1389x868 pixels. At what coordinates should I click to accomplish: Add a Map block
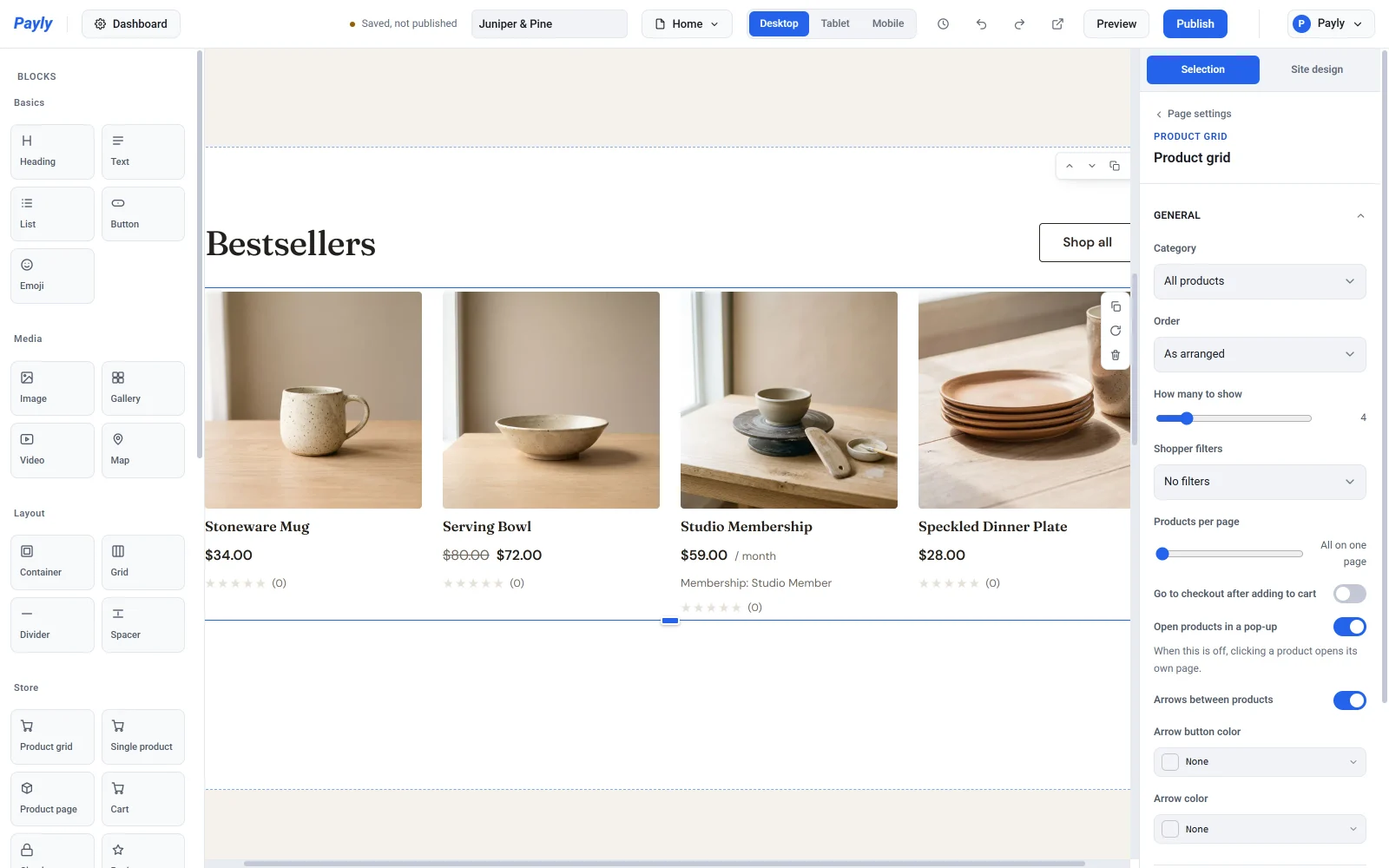pyautogui.click(x=143, y=450)
